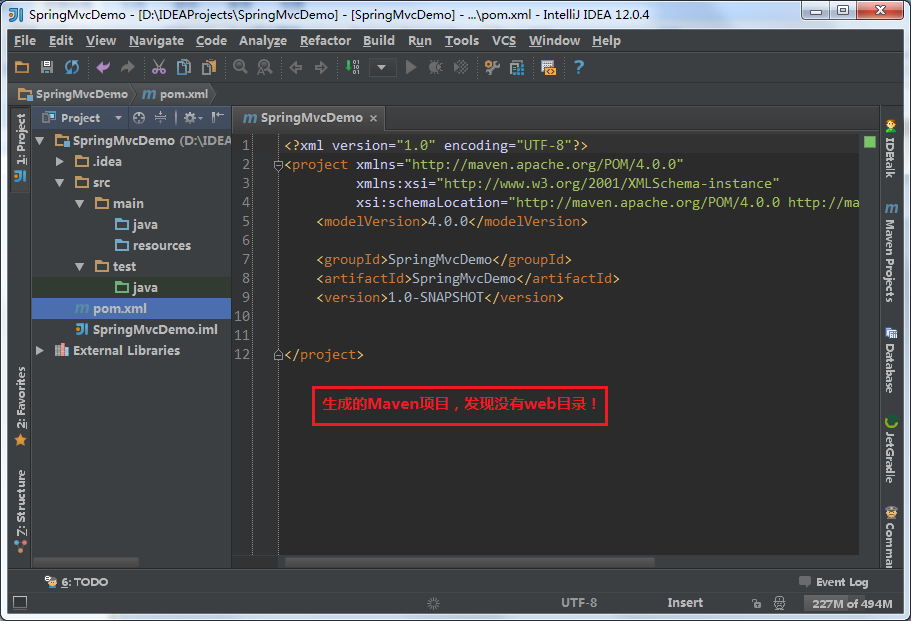The image size is (911, 621).
Task: Select java folder under test
Action: [137, 288]
